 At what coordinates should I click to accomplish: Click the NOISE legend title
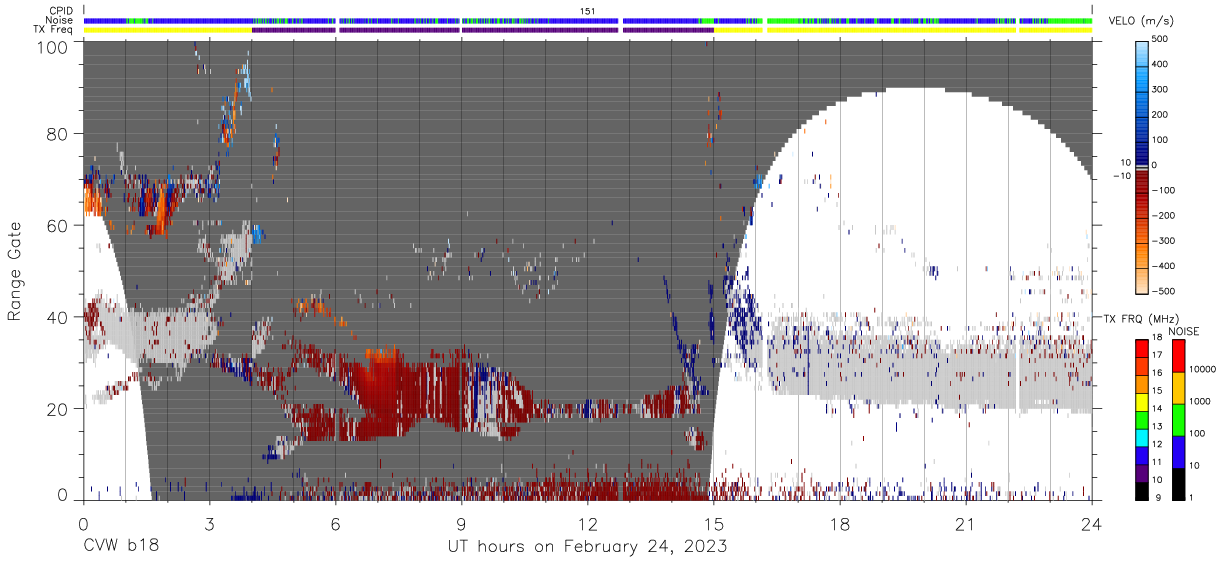coord(1184,332)
